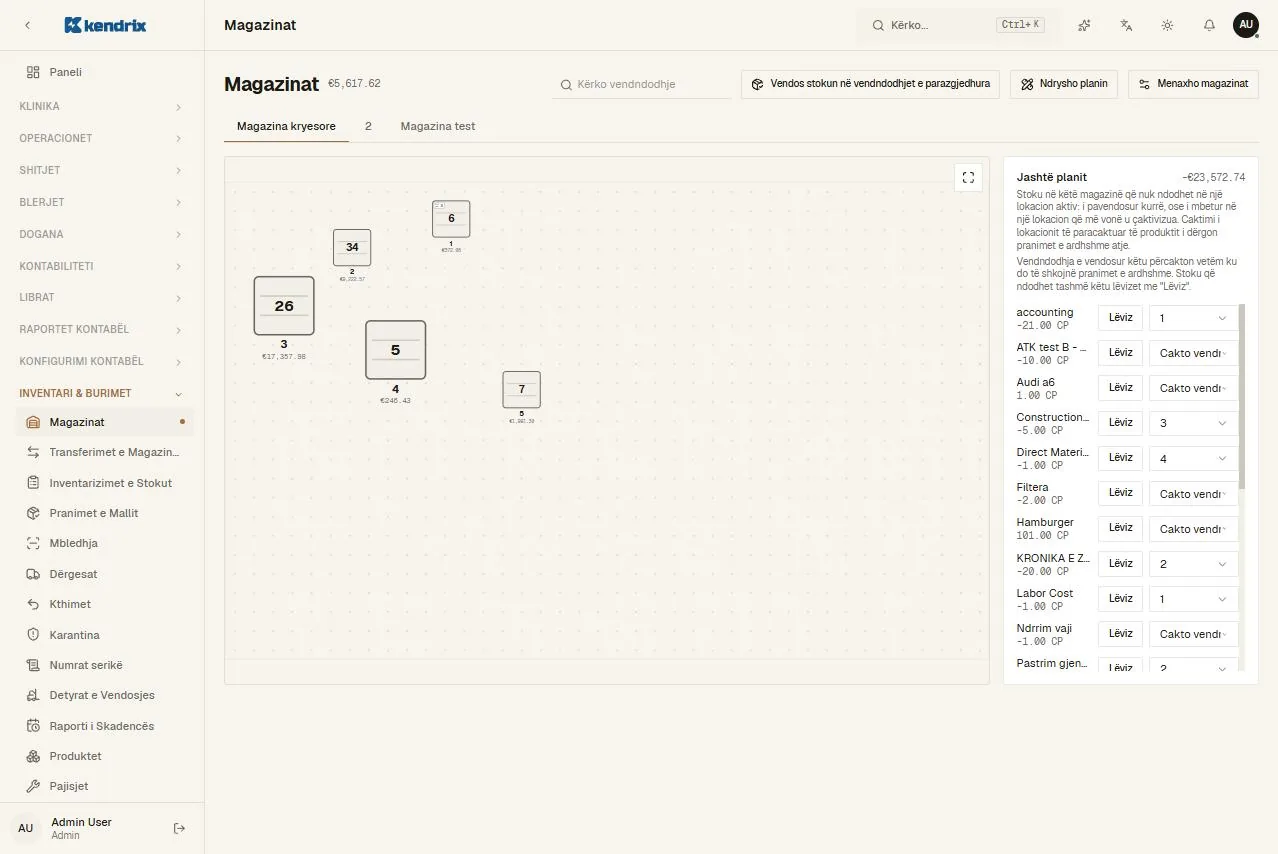Screen dimensions: 1278x854
Task: Switch to Magazina kryesore tab
Action: coord(286,127)
